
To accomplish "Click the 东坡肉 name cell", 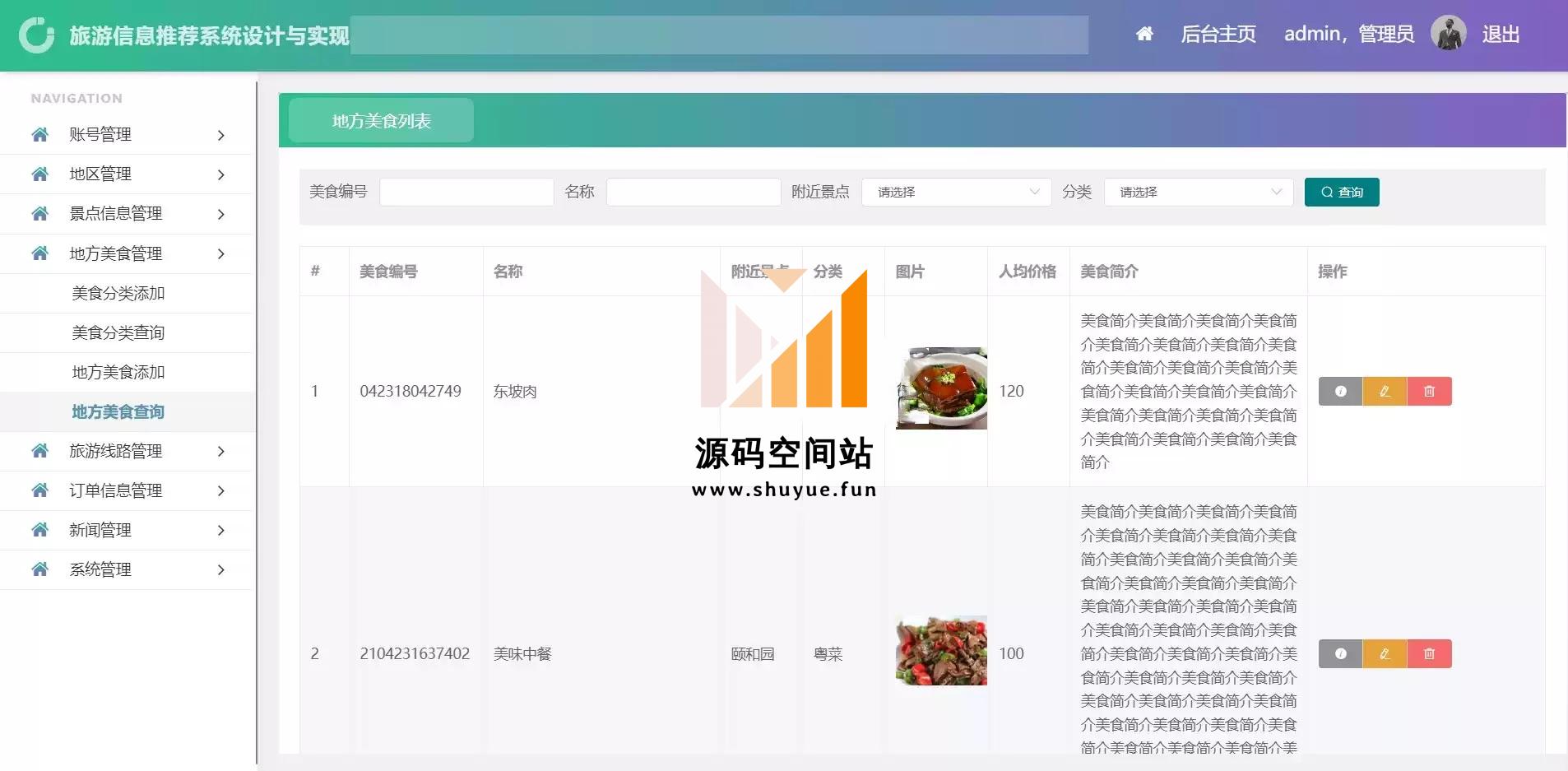I will 515,392.
